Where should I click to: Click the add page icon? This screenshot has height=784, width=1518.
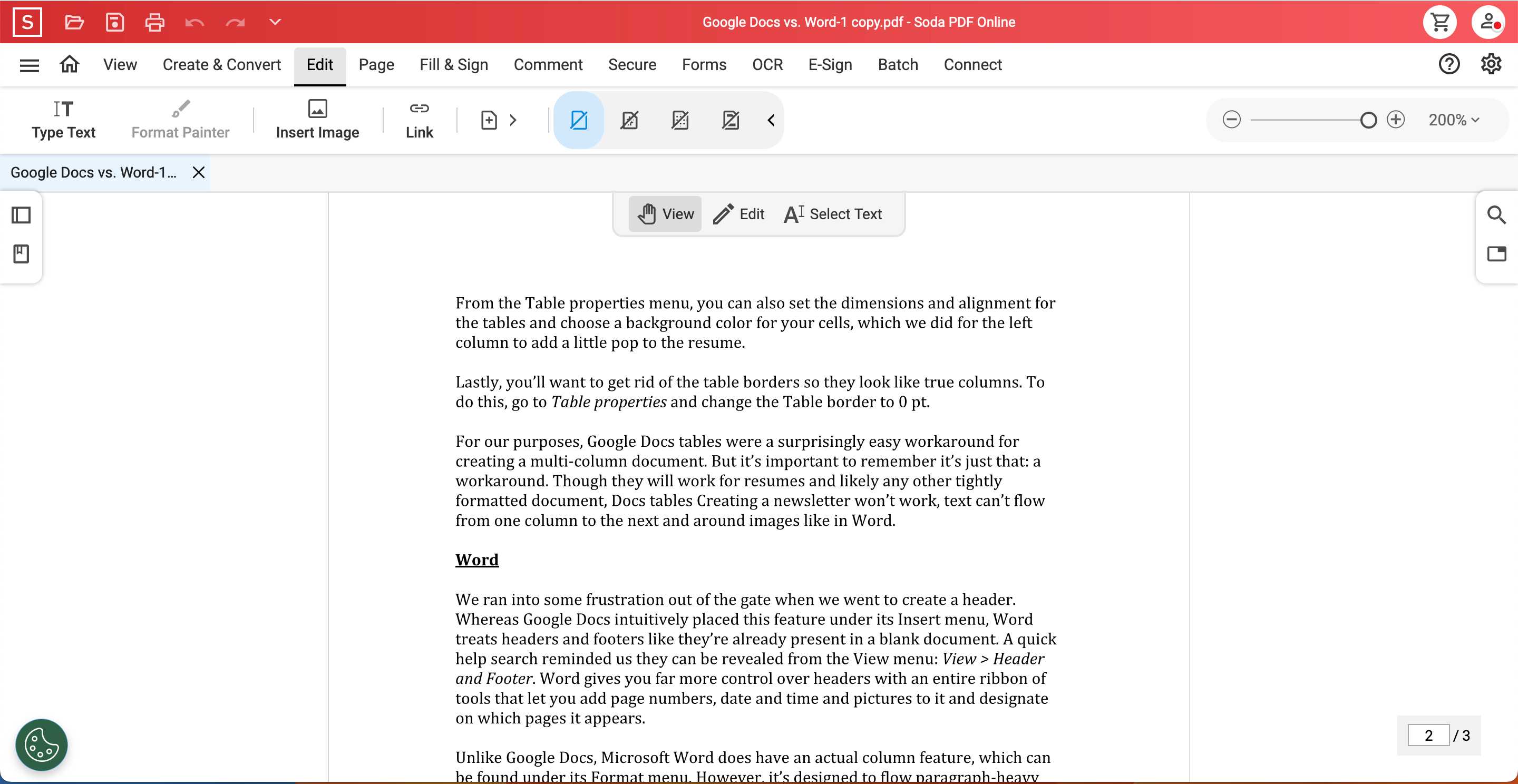489,120
